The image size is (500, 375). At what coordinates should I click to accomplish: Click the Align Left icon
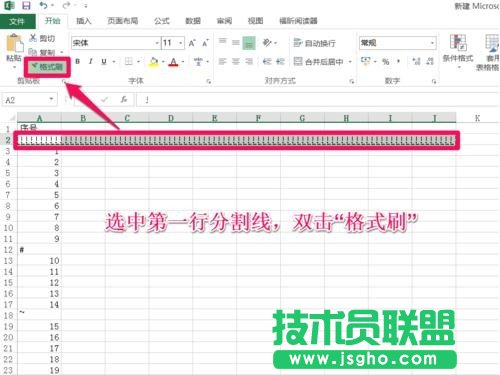click(x=222, y=61)
